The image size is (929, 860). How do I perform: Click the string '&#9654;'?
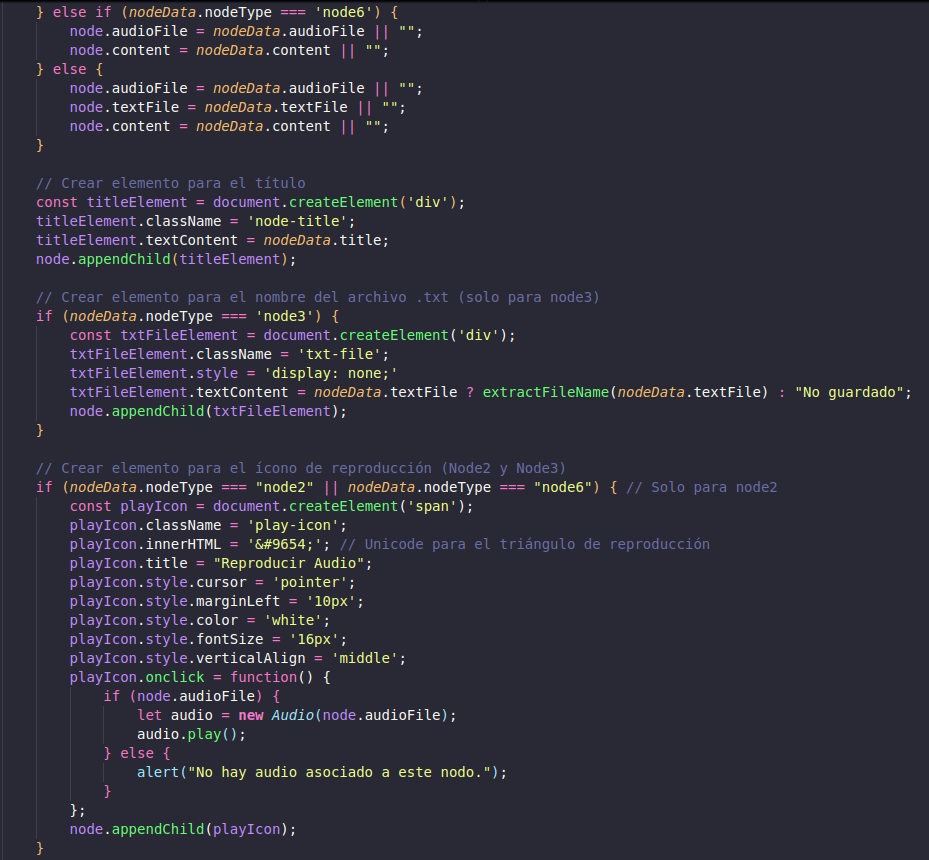point(284,544)
